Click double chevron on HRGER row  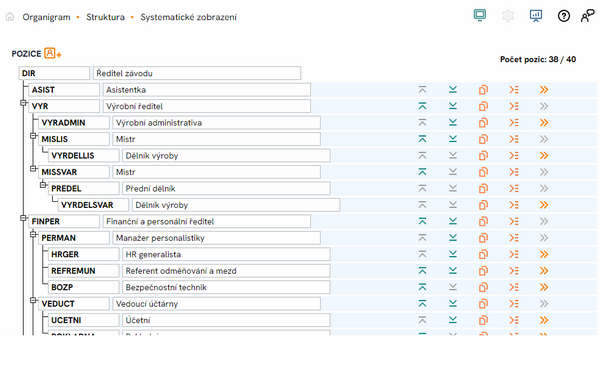pos(544,254)
